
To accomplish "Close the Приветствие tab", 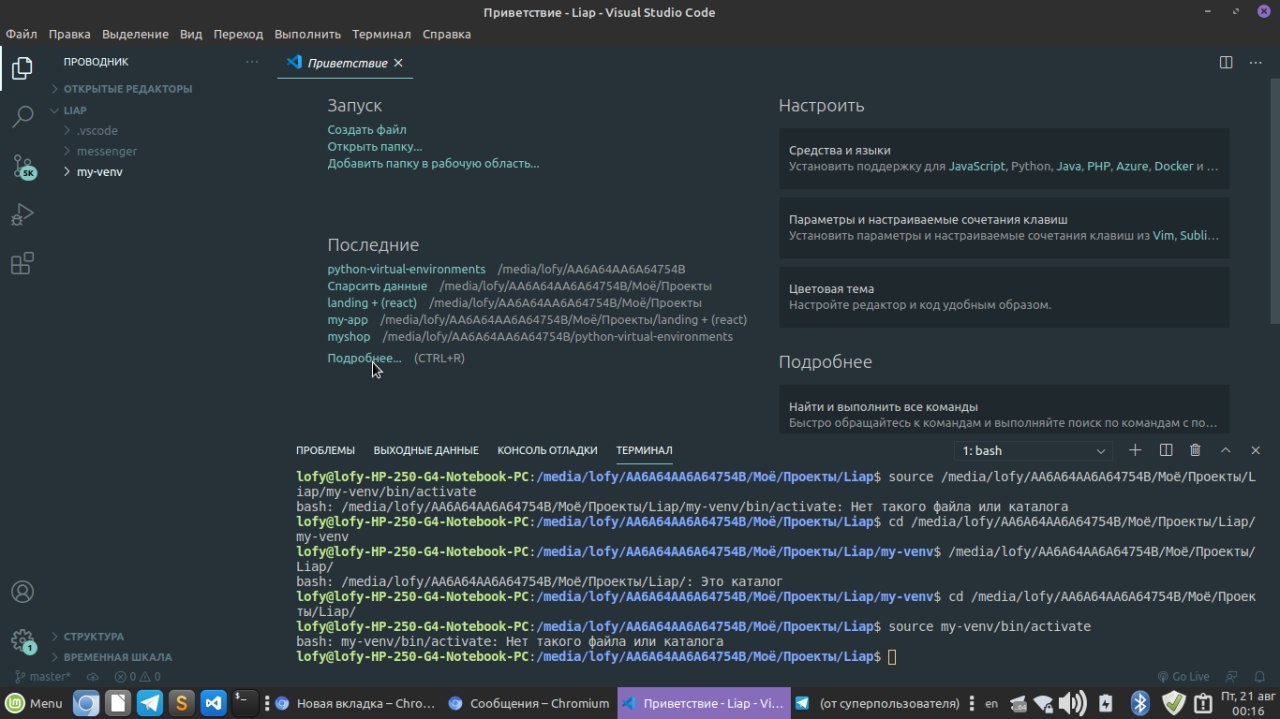I will point(398,62).
